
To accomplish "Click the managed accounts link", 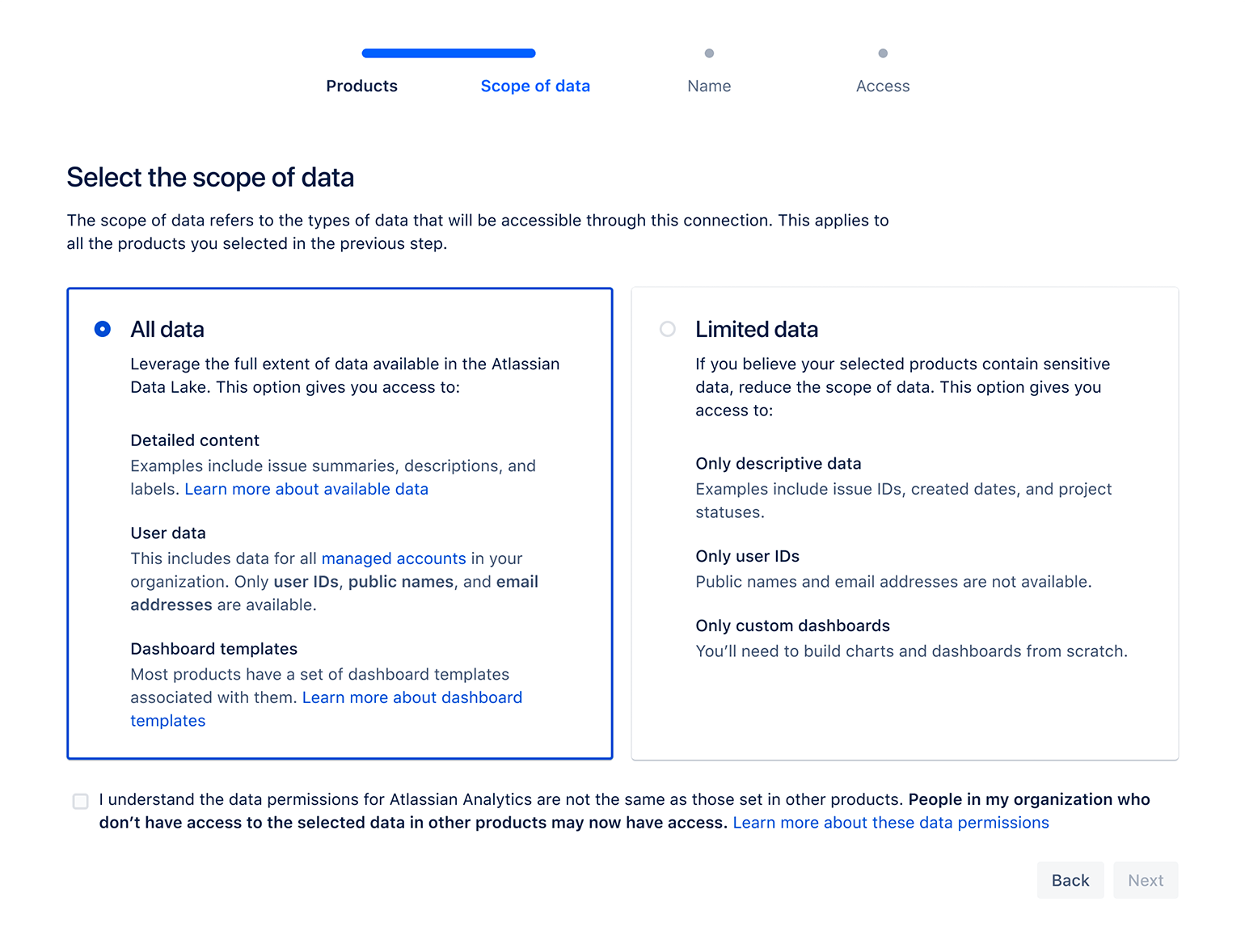I will point(393,558).
